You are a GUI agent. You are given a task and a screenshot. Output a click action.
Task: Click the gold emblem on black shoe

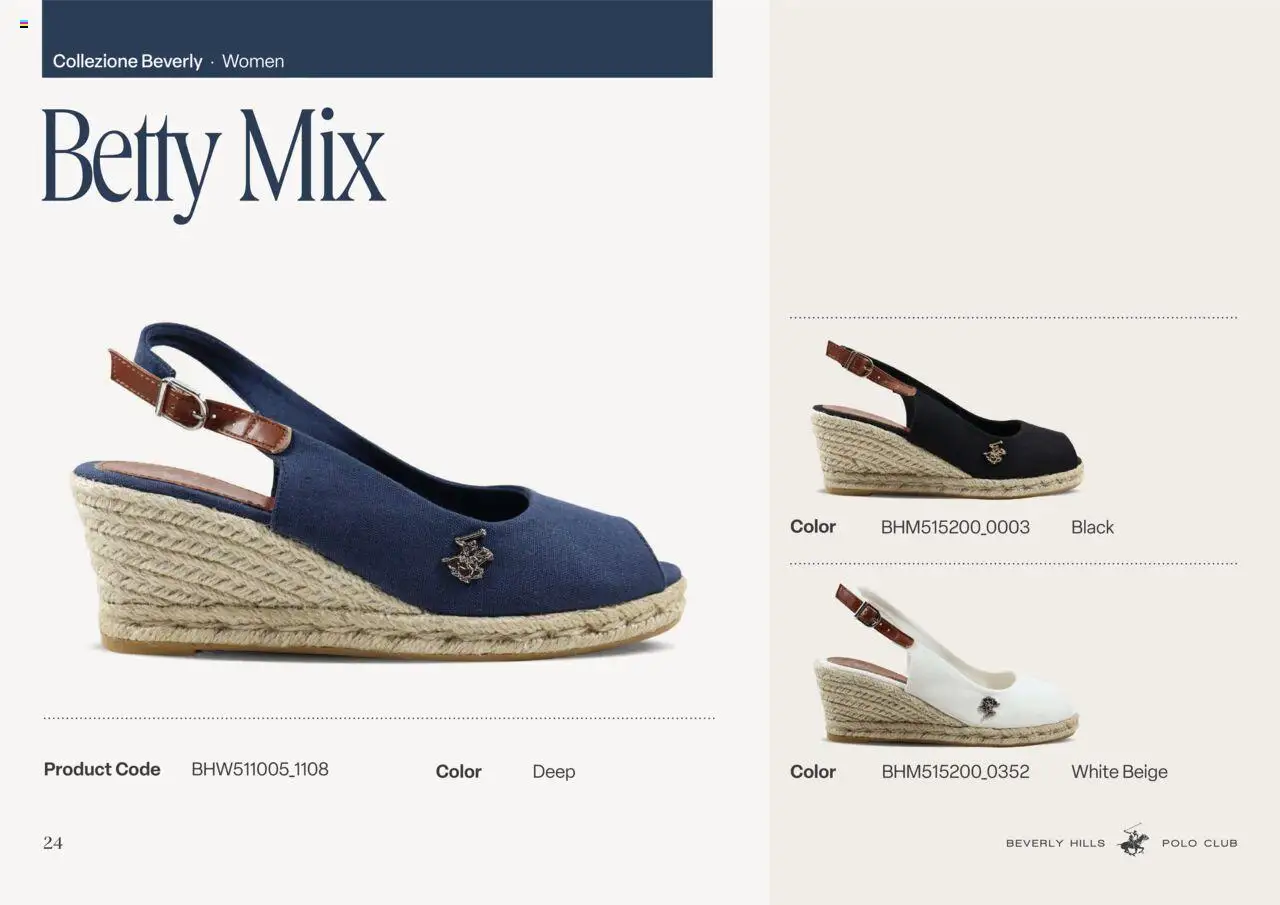click(x=994, y=452)
